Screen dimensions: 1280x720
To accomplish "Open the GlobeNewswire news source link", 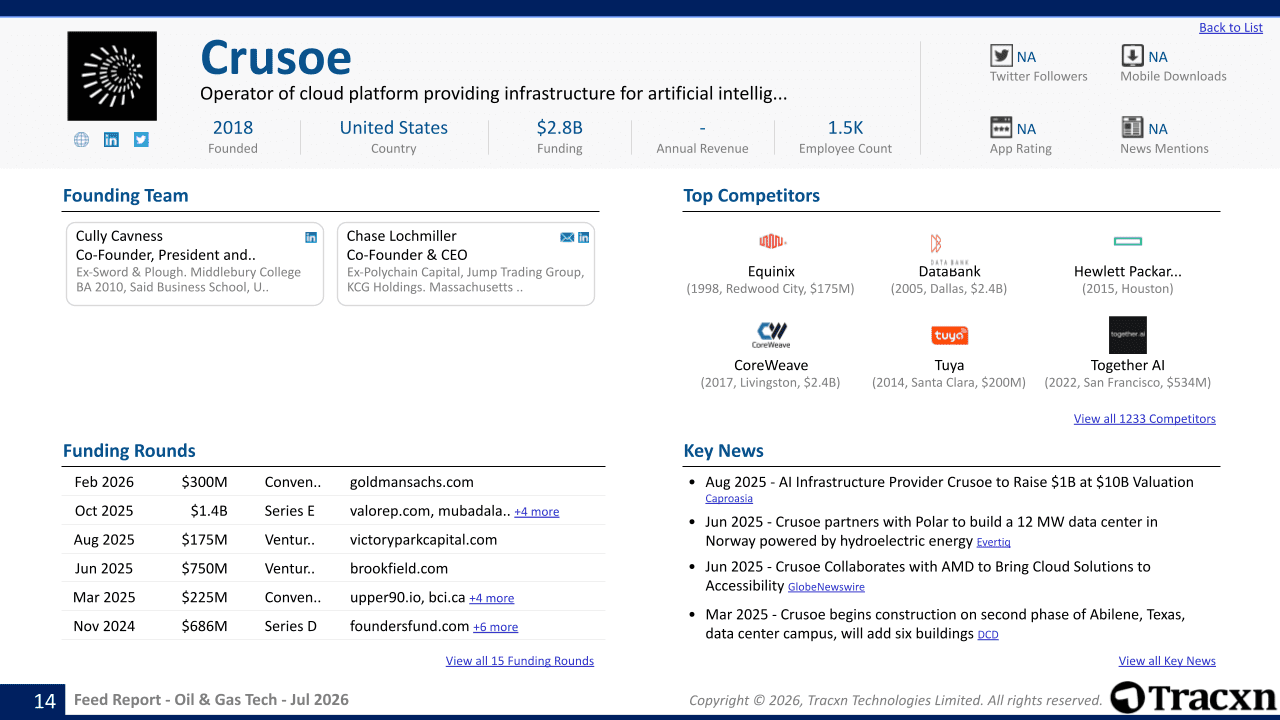I will [x=826, y=587].
